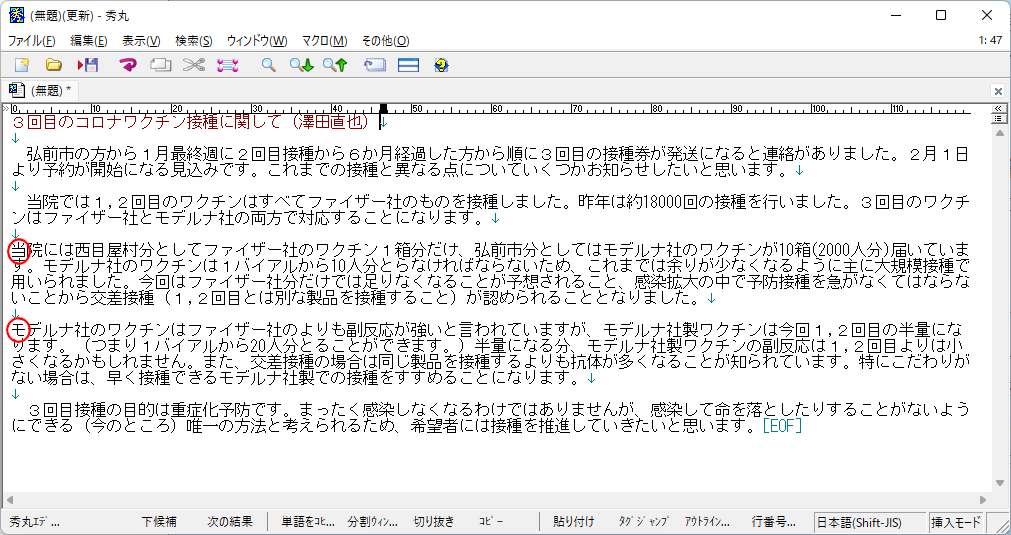Click the 行番号... function key button
Viewport: 1011px width, 535px height.
click(x=773, y=521)
